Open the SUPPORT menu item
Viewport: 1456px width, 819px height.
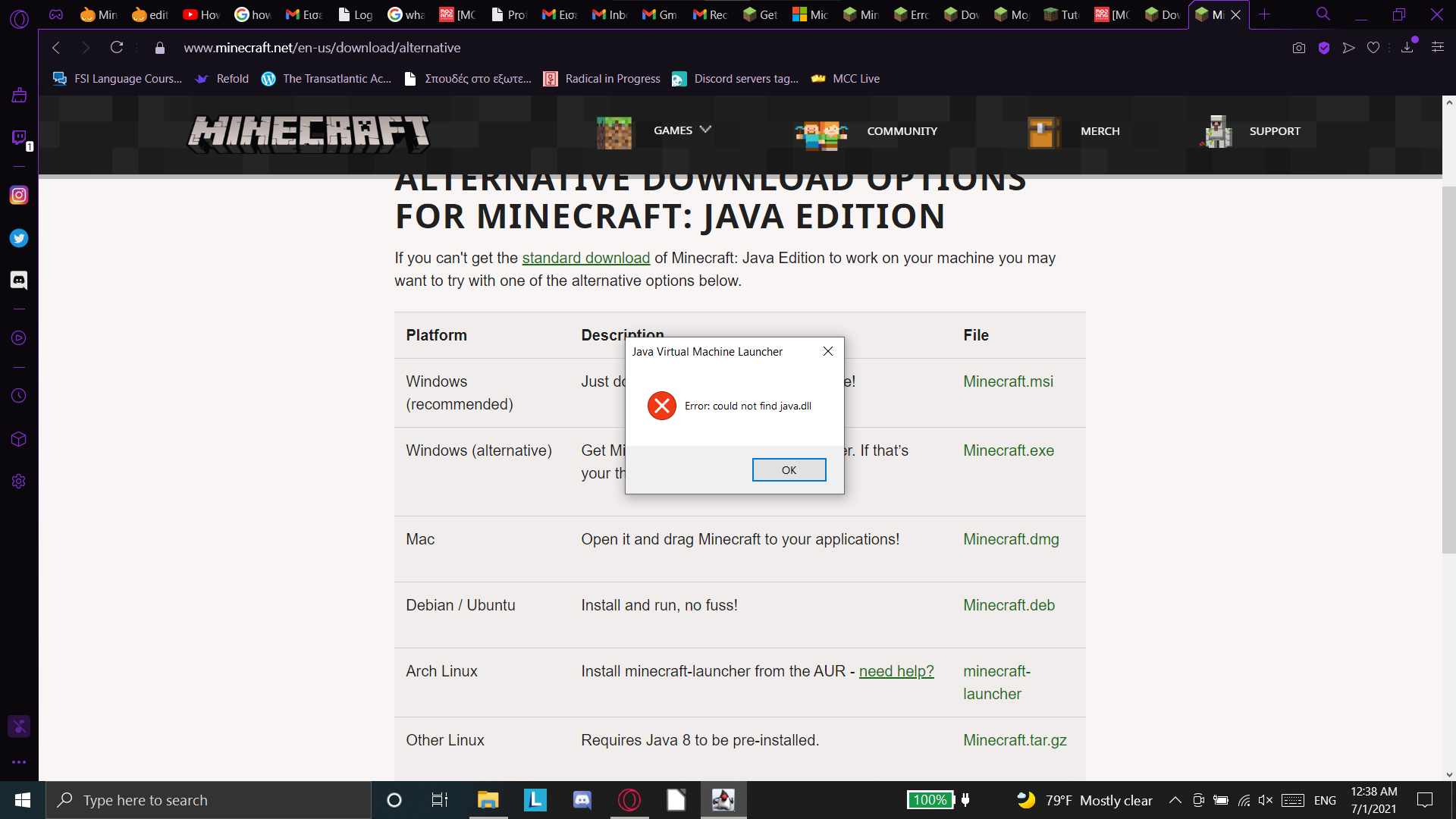coord(1274,131)
